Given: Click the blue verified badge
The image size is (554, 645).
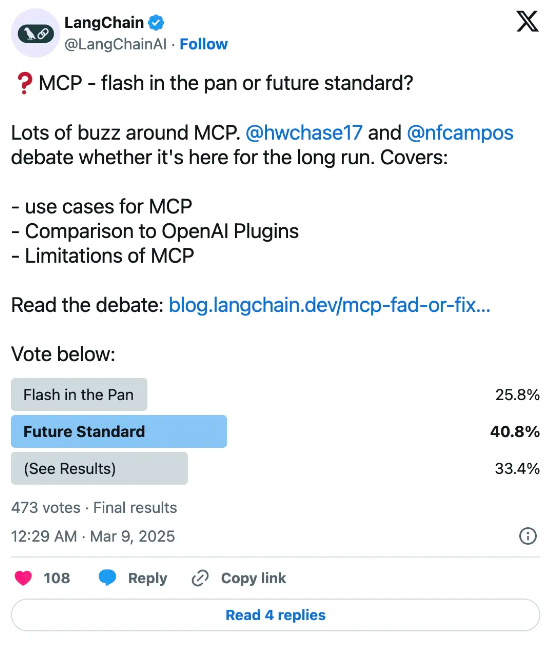Looking at the screenshot, I should [x=156, y=23].
